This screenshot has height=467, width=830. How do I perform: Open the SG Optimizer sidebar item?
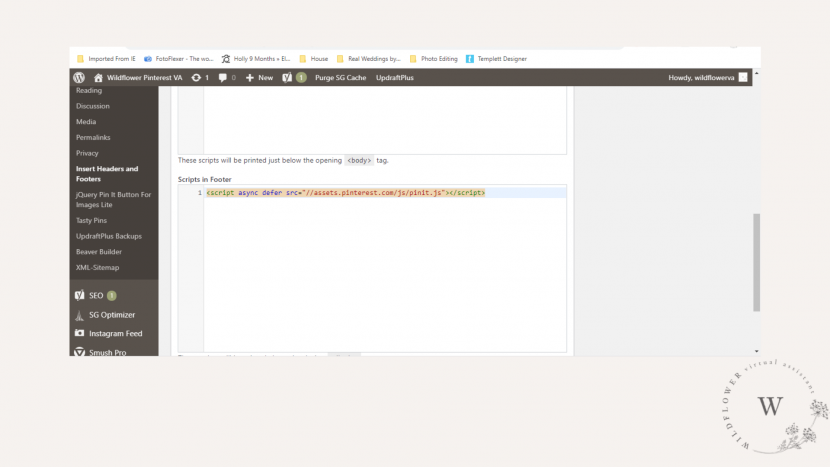112,315
